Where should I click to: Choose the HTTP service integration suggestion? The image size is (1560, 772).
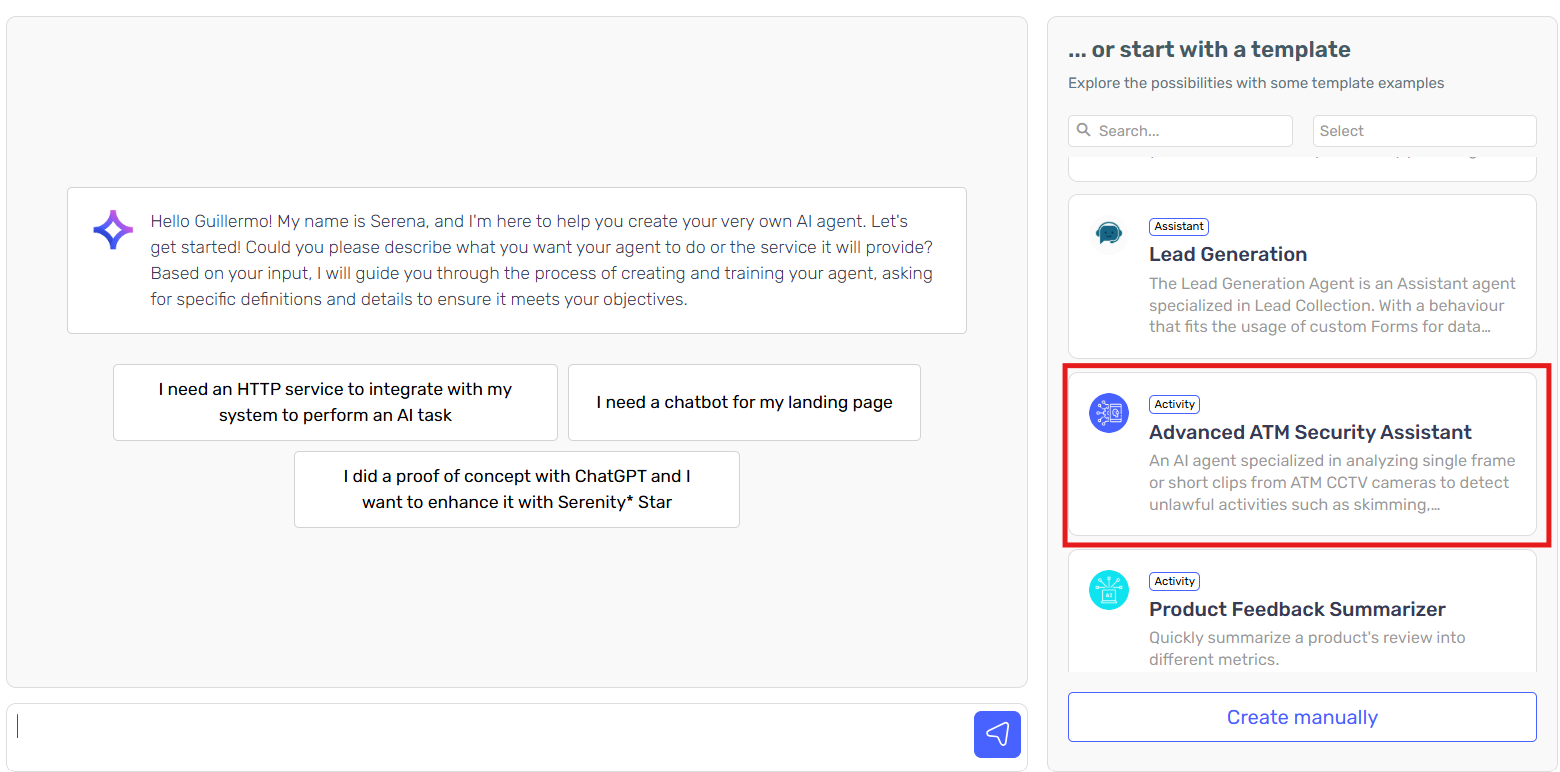335,402
